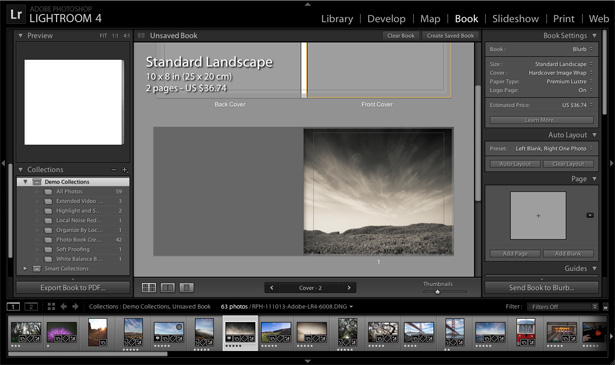
Task: Open Paper Type dropdown Premium Lustre
Action: pyautogui.click(x=570, y=82)
